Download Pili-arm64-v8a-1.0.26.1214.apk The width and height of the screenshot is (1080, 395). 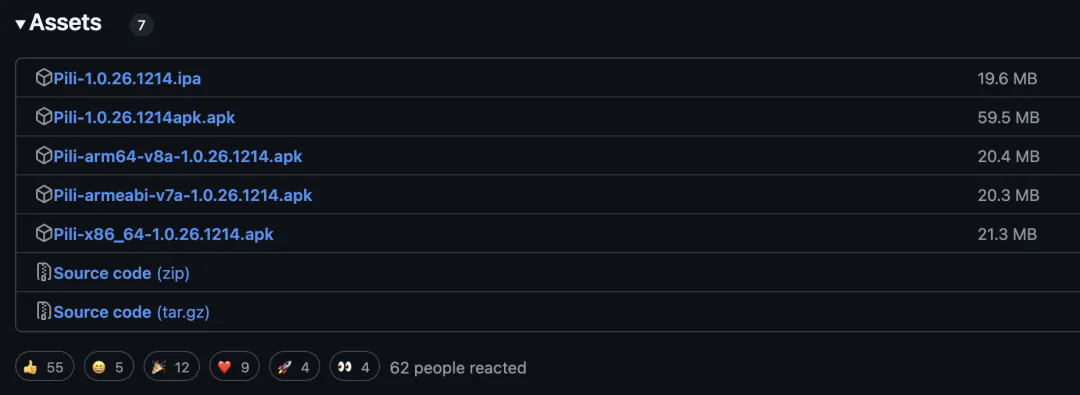click(x=178, y=156)
